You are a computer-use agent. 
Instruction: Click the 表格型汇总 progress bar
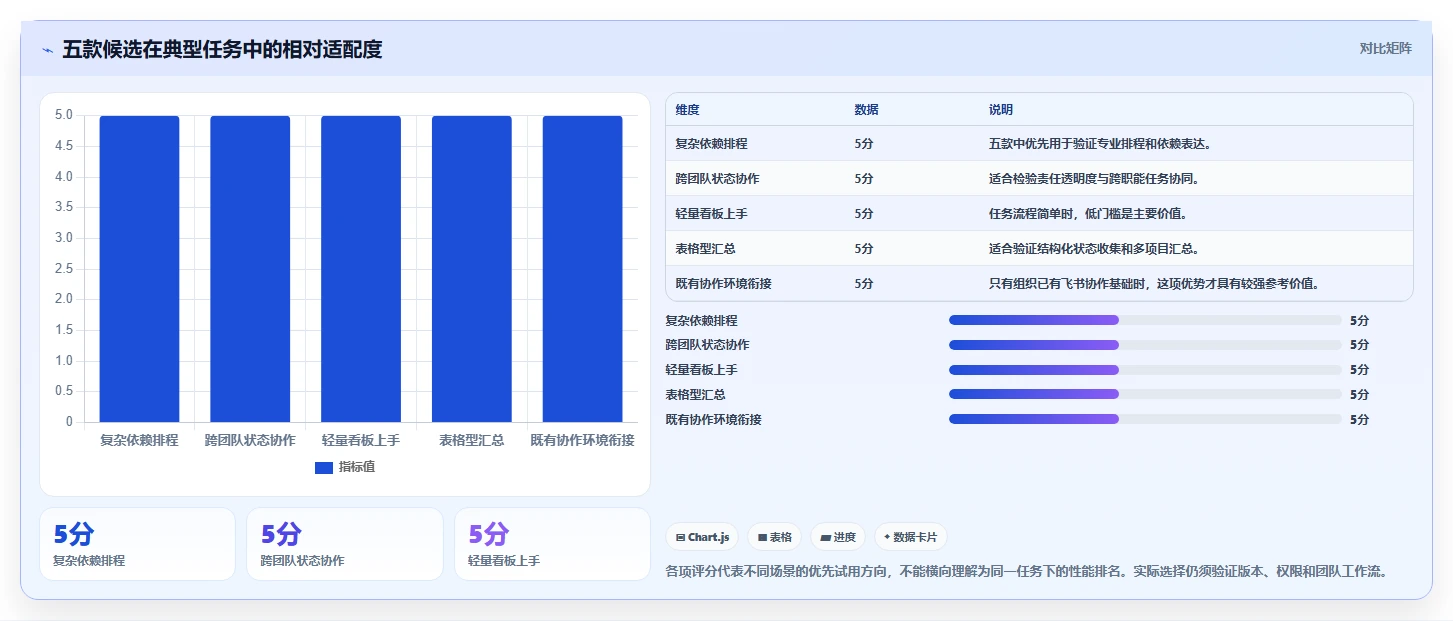[1145, 394]
